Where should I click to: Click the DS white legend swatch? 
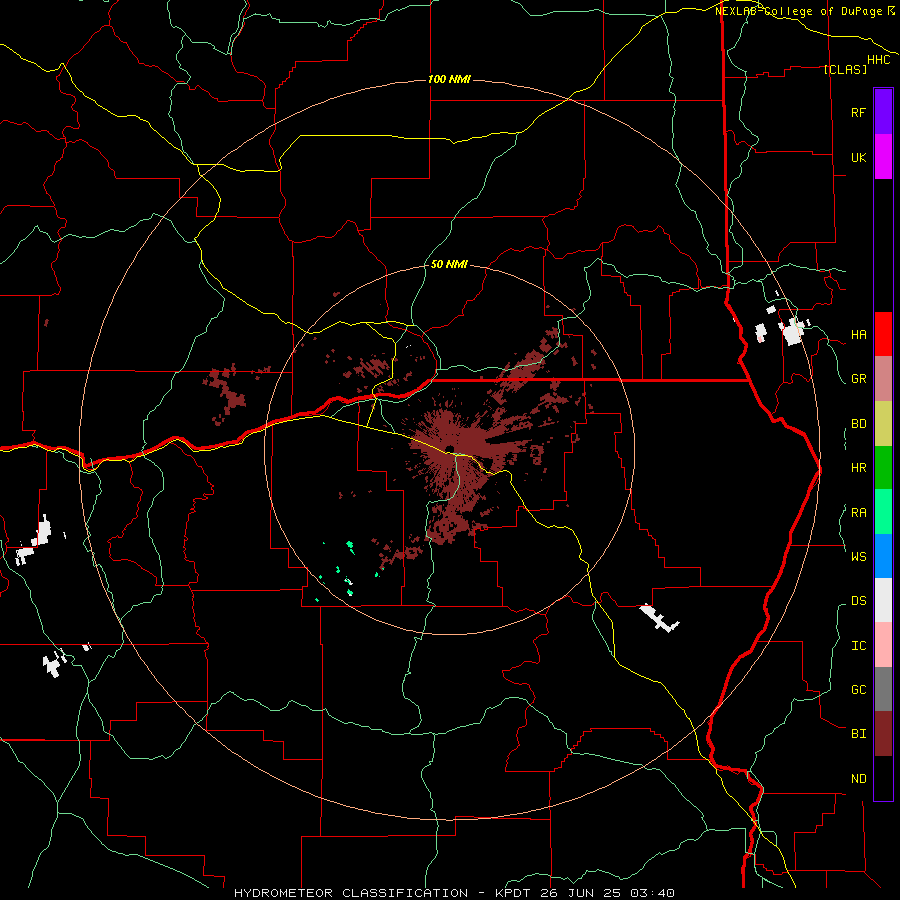883,600
